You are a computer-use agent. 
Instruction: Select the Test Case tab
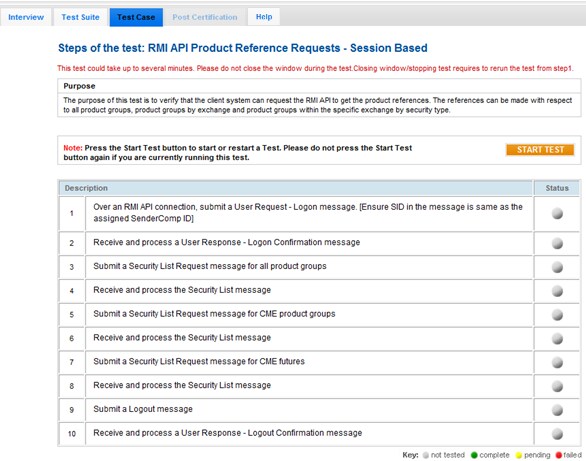click(x=136, y=17)
